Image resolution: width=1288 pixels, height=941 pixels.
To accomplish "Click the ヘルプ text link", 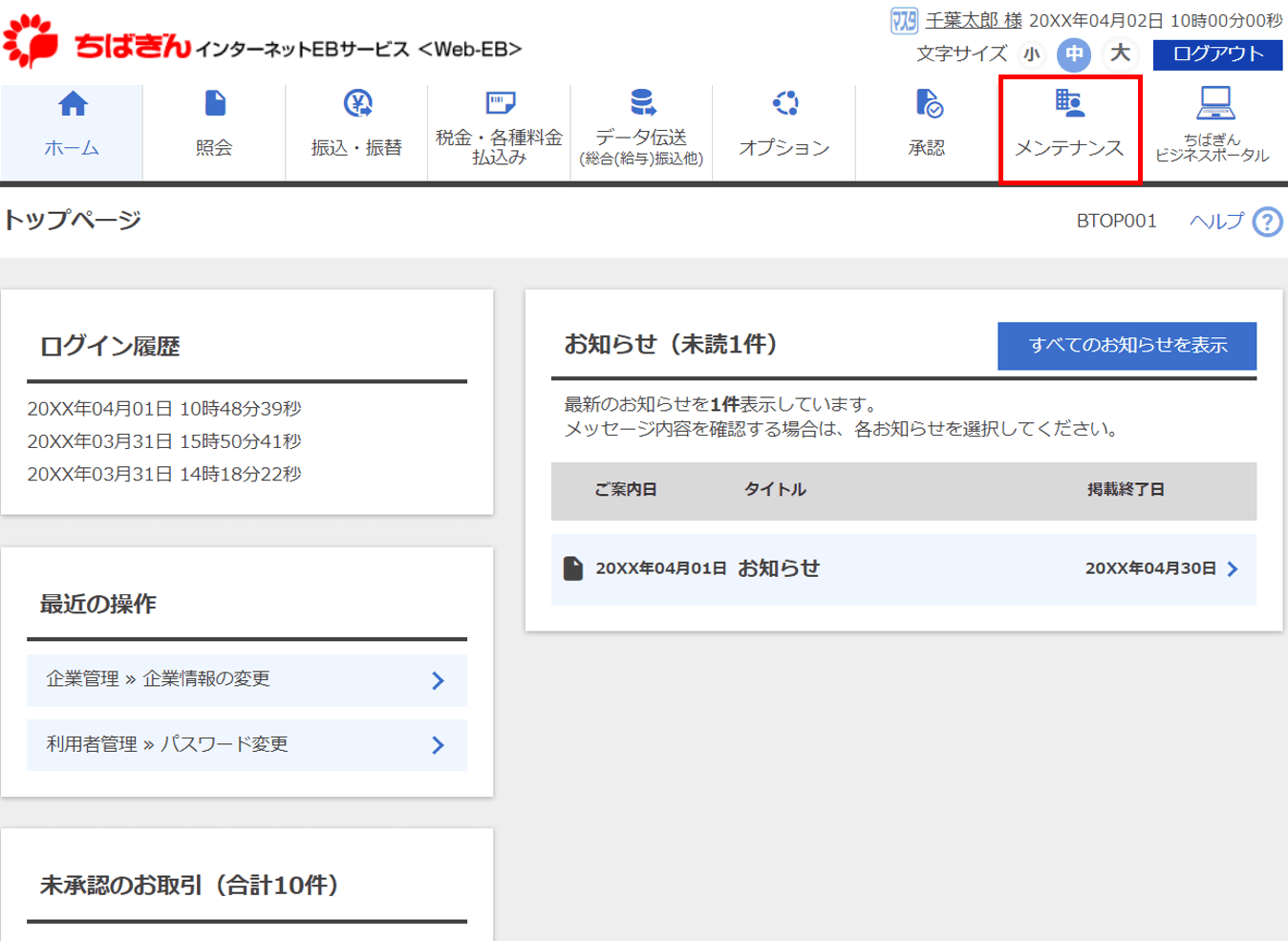I will 1216,222.
